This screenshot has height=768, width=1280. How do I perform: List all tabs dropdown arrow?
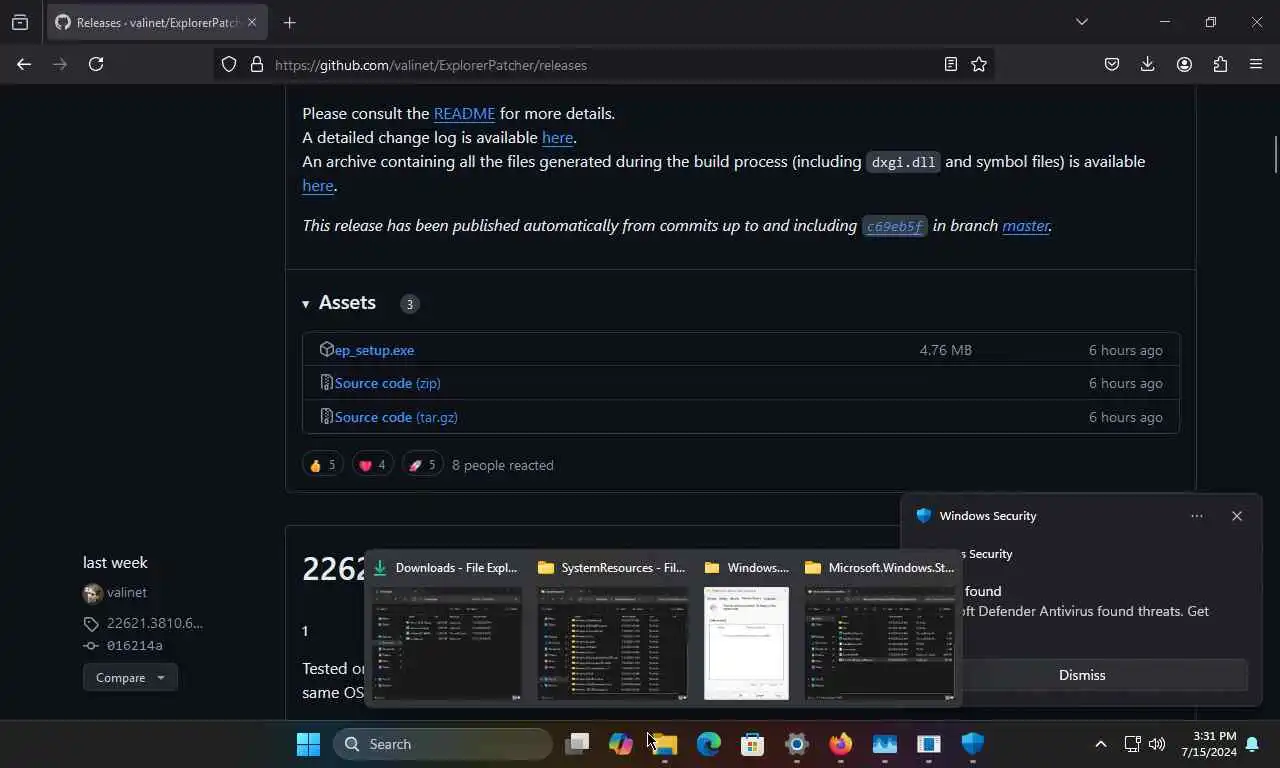pos(1082,22)
